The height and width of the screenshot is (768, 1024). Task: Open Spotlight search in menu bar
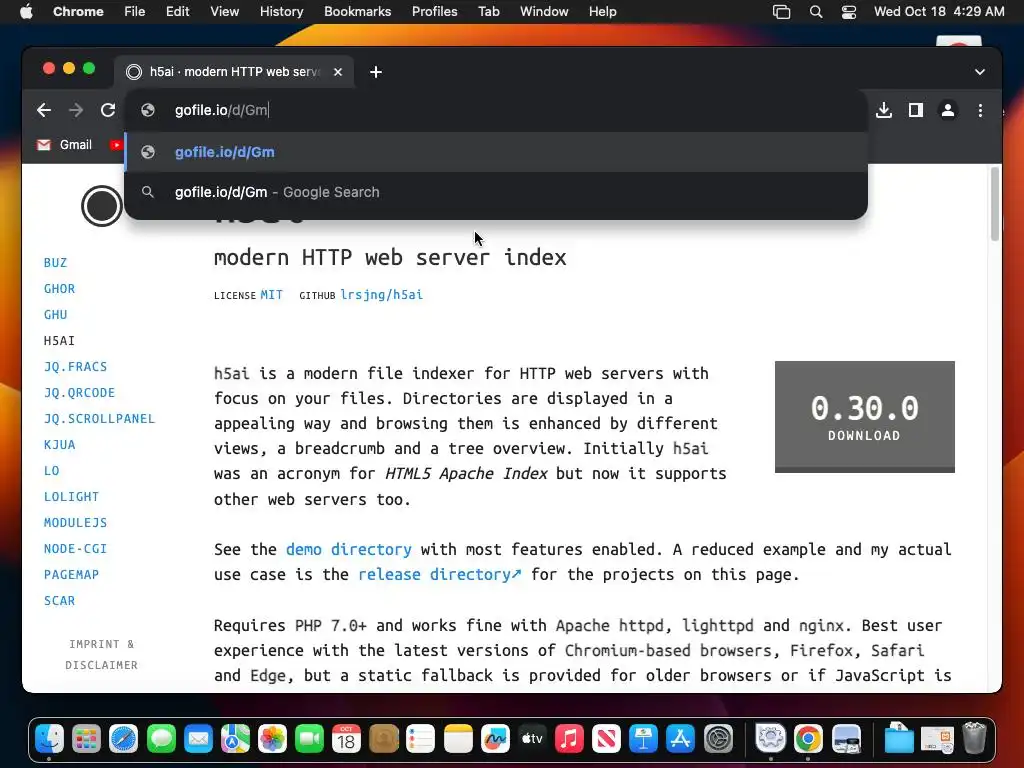tap(816, 12)
